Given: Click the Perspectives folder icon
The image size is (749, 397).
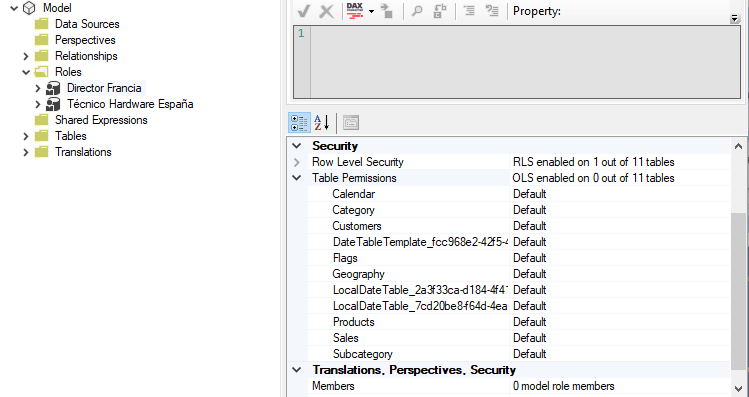Looking at the screenshot, I should coord(42,40).
